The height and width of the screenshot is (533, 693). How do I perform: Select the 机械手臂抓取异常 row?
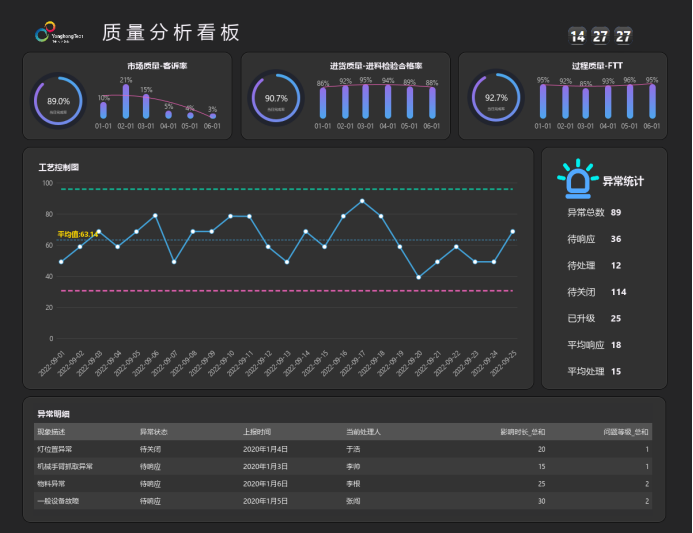click(64, 466)
